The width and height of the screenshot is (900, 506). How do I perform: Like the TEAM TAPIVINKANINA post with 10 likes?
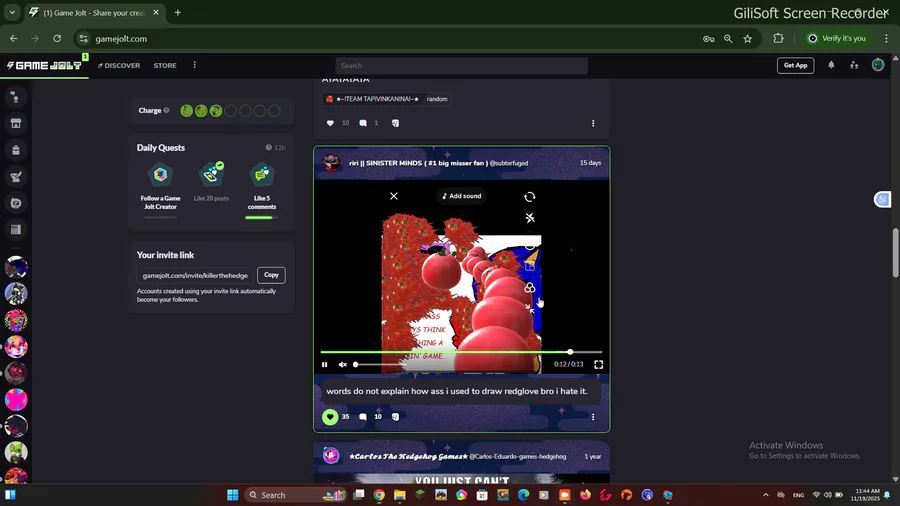tap(330, 123)
